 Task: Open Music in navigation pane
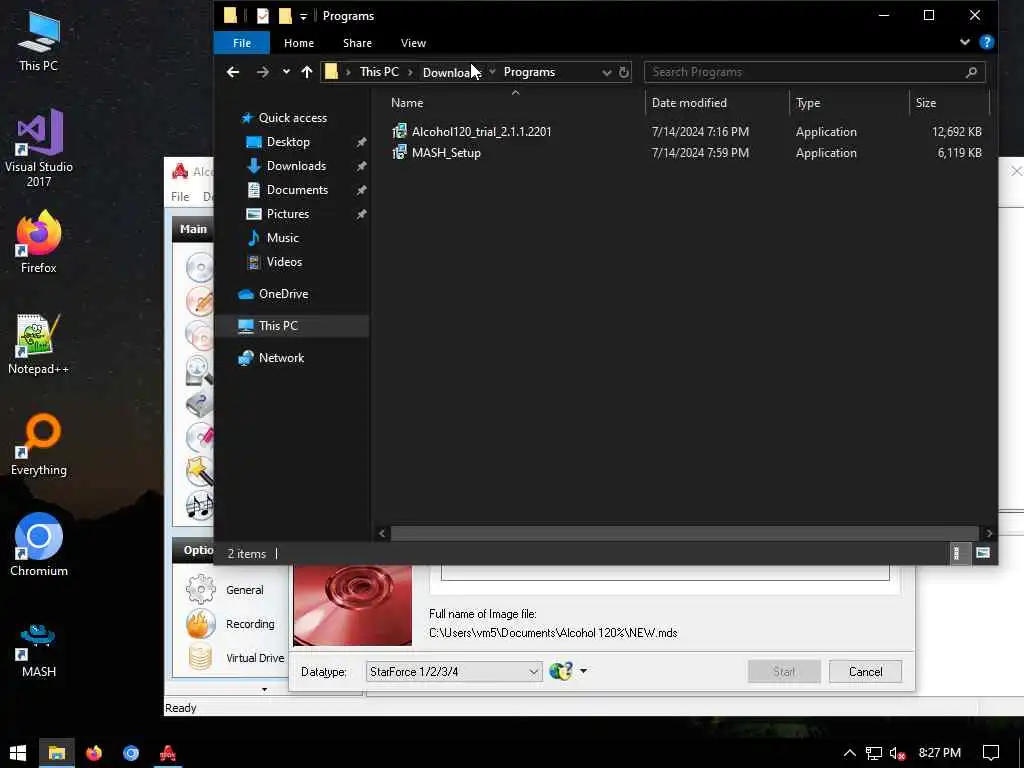click(x=282, y=238)
